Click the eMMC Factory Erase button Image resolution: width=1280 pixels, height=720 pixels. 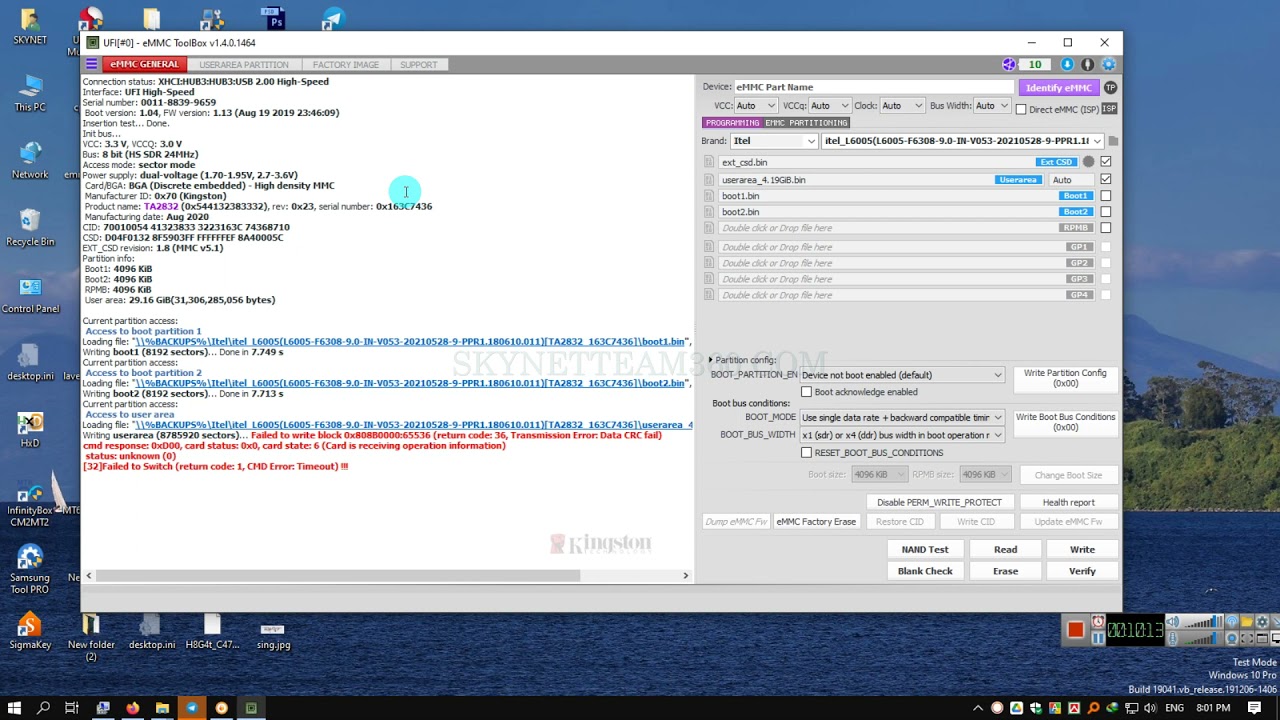816,522
